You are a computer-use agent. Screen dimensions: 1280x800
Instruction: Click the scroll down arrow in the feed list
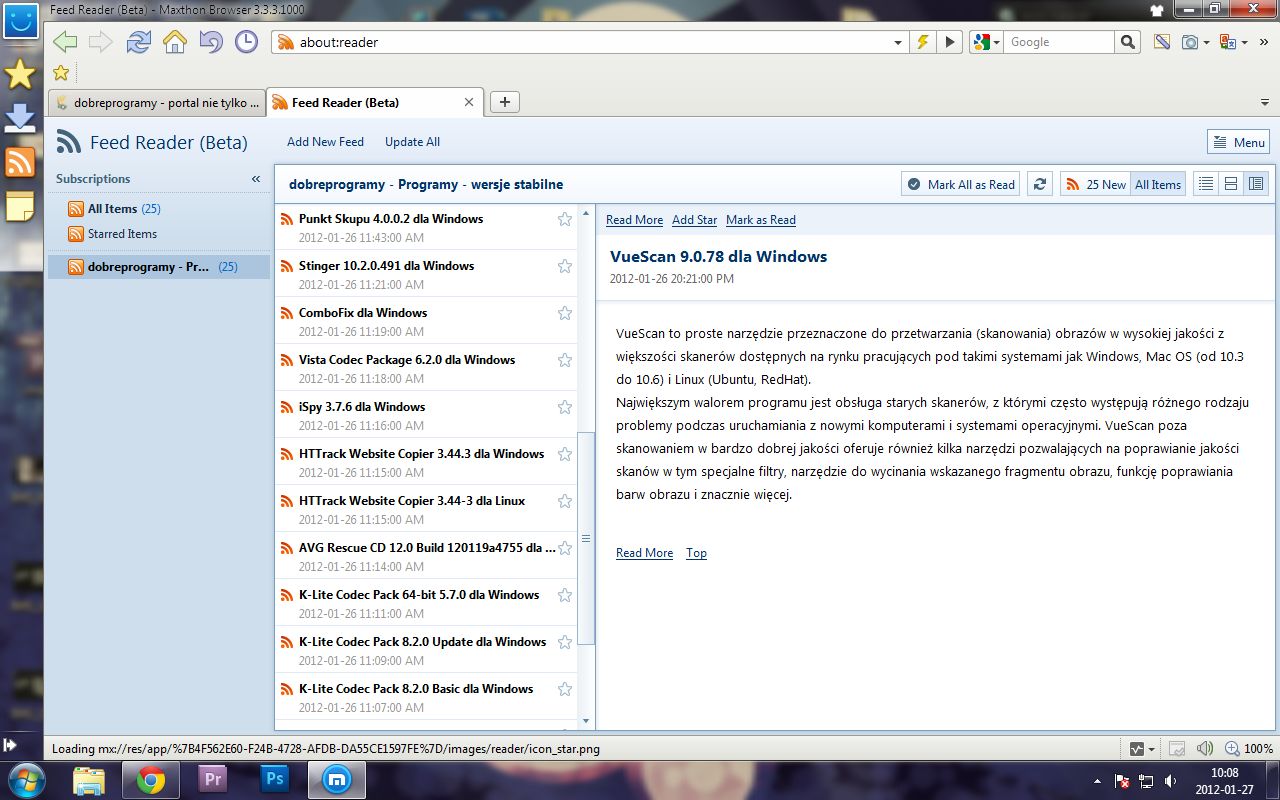click(x=586, y=720)
